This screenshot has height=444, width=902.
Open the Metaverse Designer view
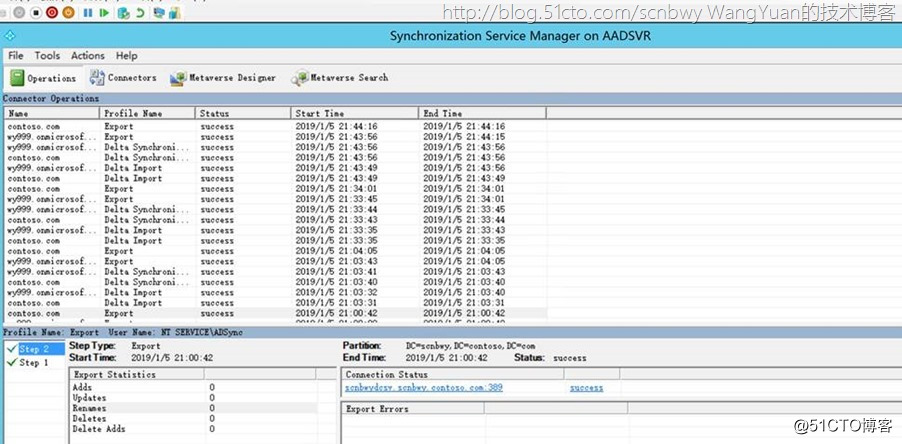tap(223, 78)
